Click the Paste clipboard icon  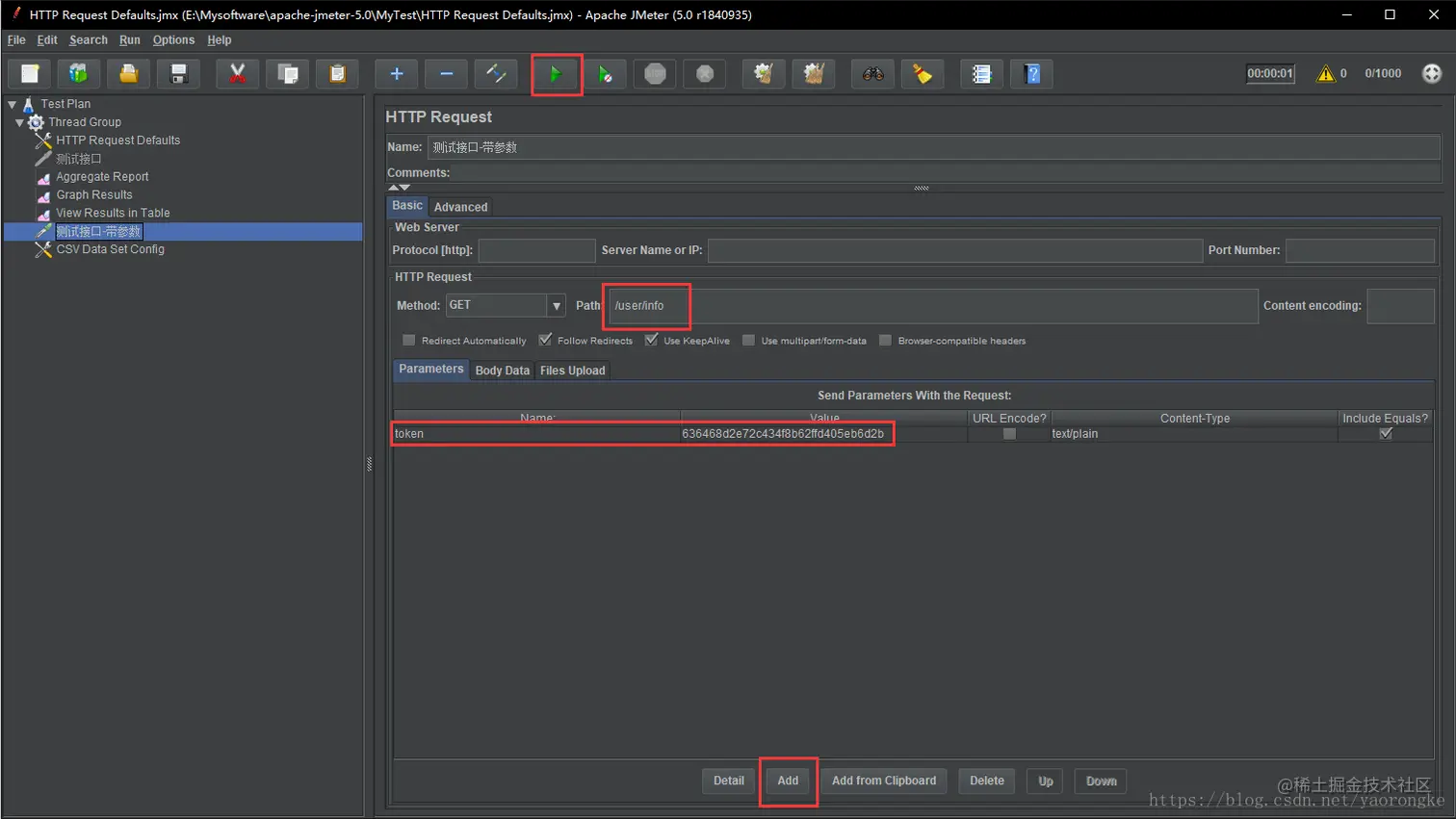point(338,74)
